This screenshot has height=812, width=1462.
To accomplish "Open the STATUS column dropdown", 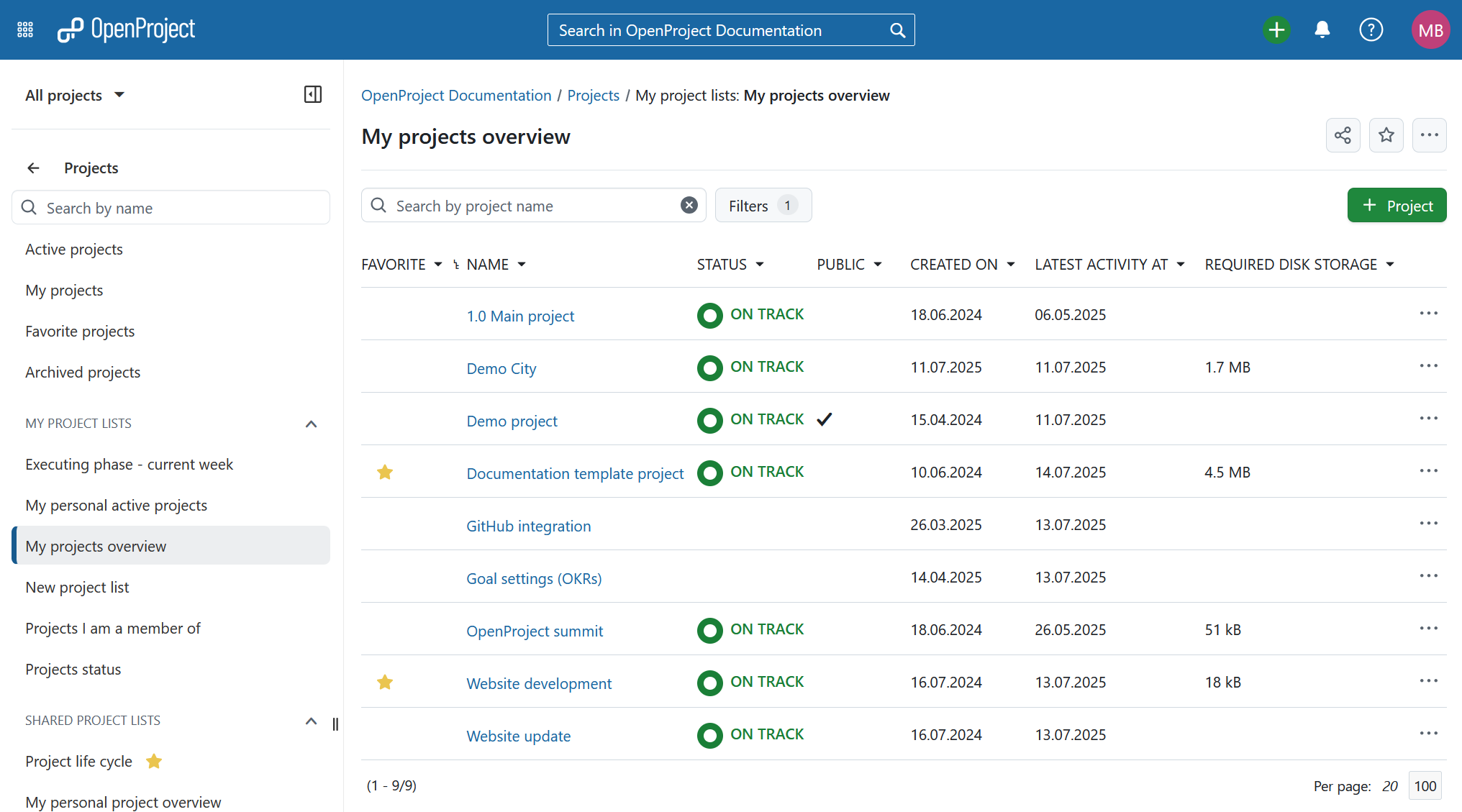I will pyautogui.click(x=760, y=265).
